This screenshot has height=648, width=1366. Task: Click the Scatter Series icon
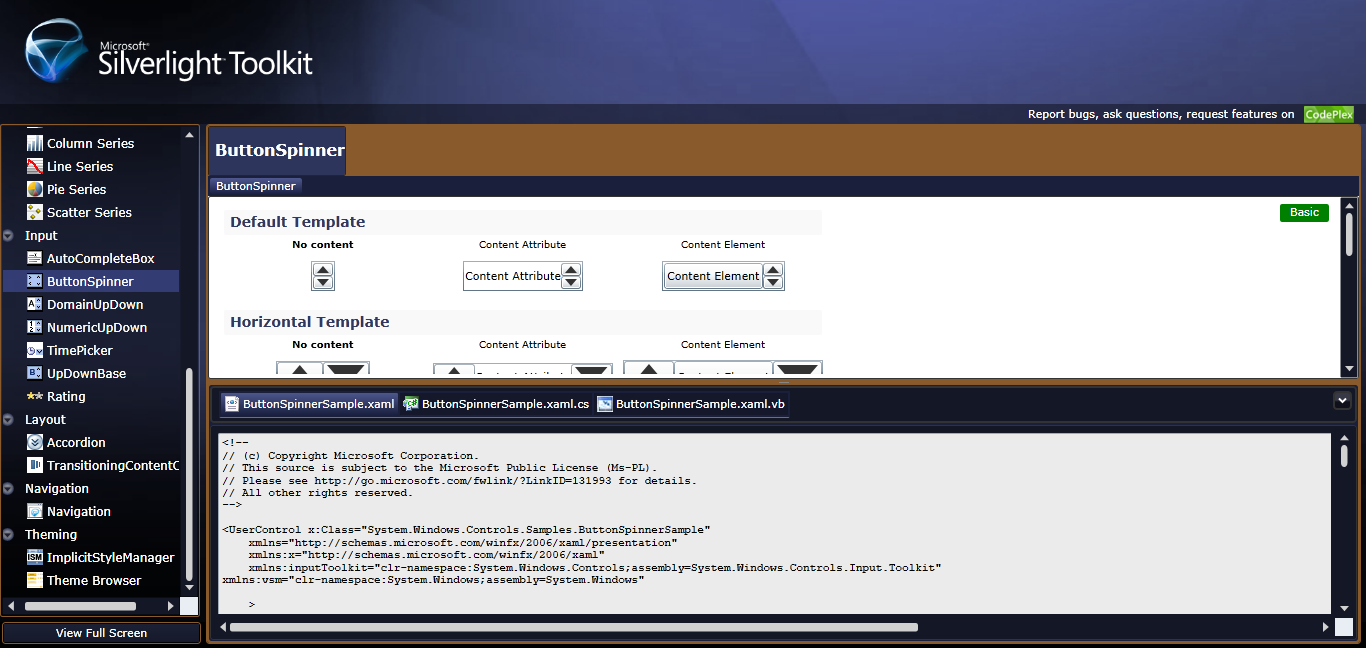(35, 212)
